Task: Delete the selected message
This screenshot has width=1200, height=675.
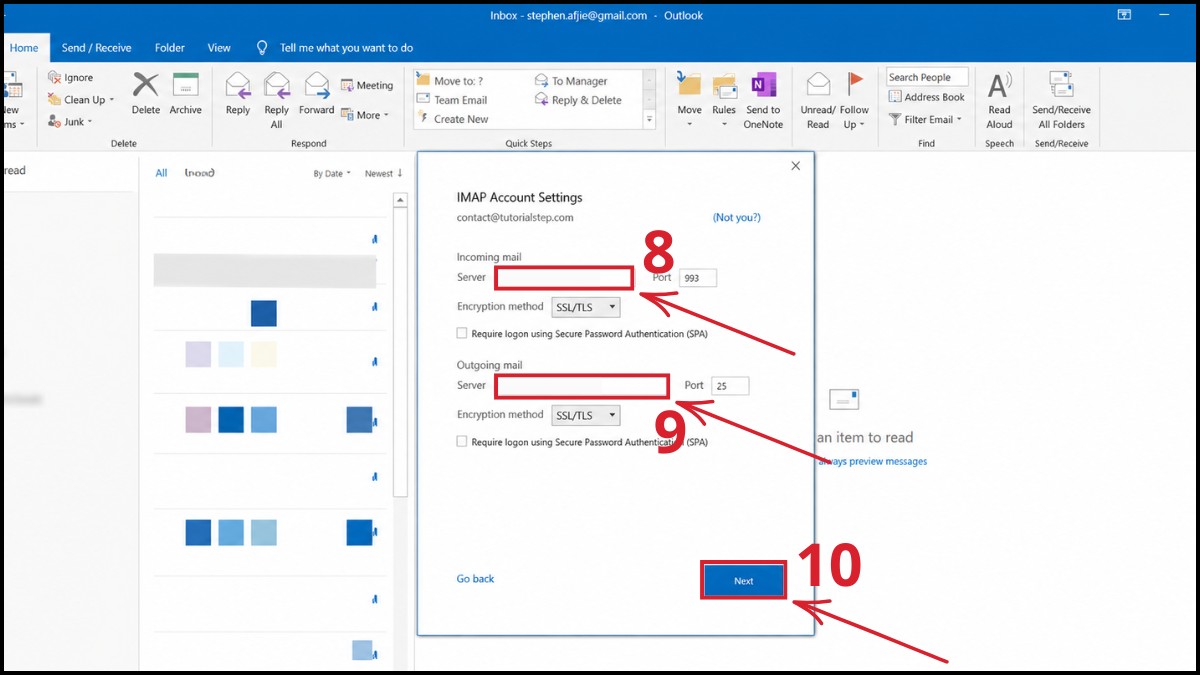Action: click(x=146, y=94)
